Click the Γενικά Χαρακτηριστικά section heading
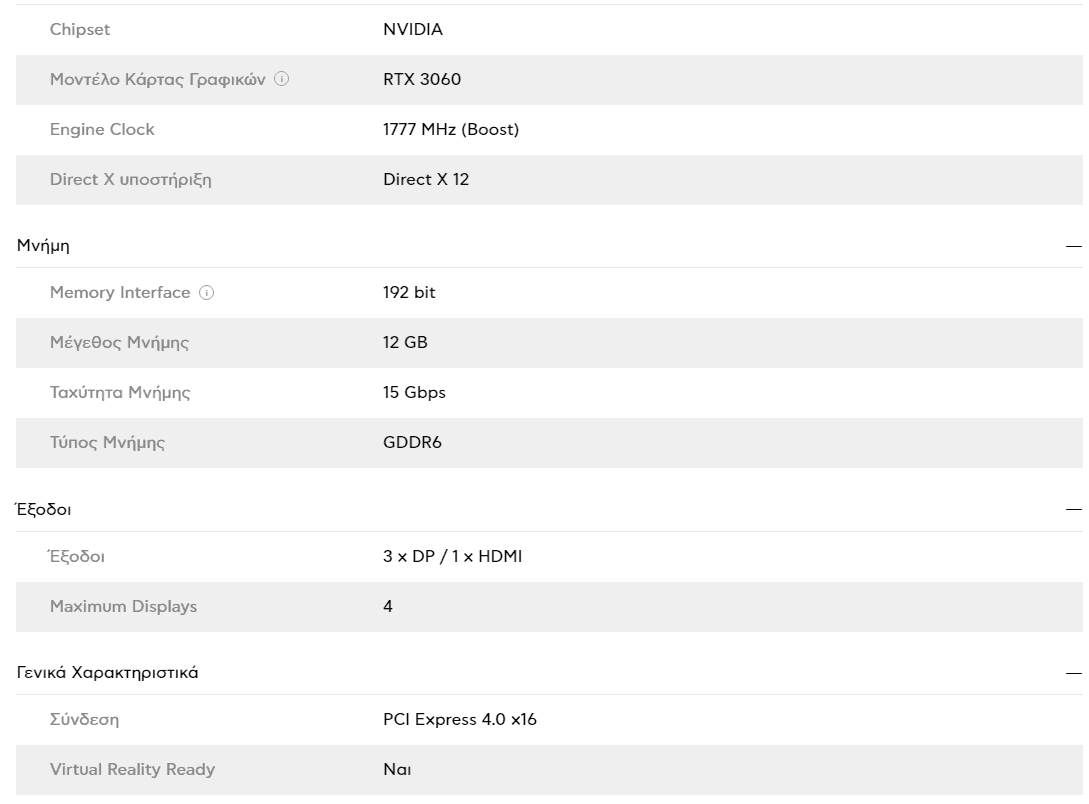Screen dimensions: 1089x804 pyautogui.click(x=108, y=672)
